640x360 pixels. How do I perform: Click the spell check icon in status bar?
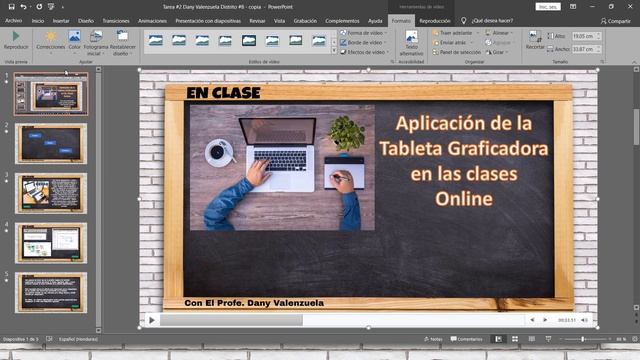tap(49, 339)
